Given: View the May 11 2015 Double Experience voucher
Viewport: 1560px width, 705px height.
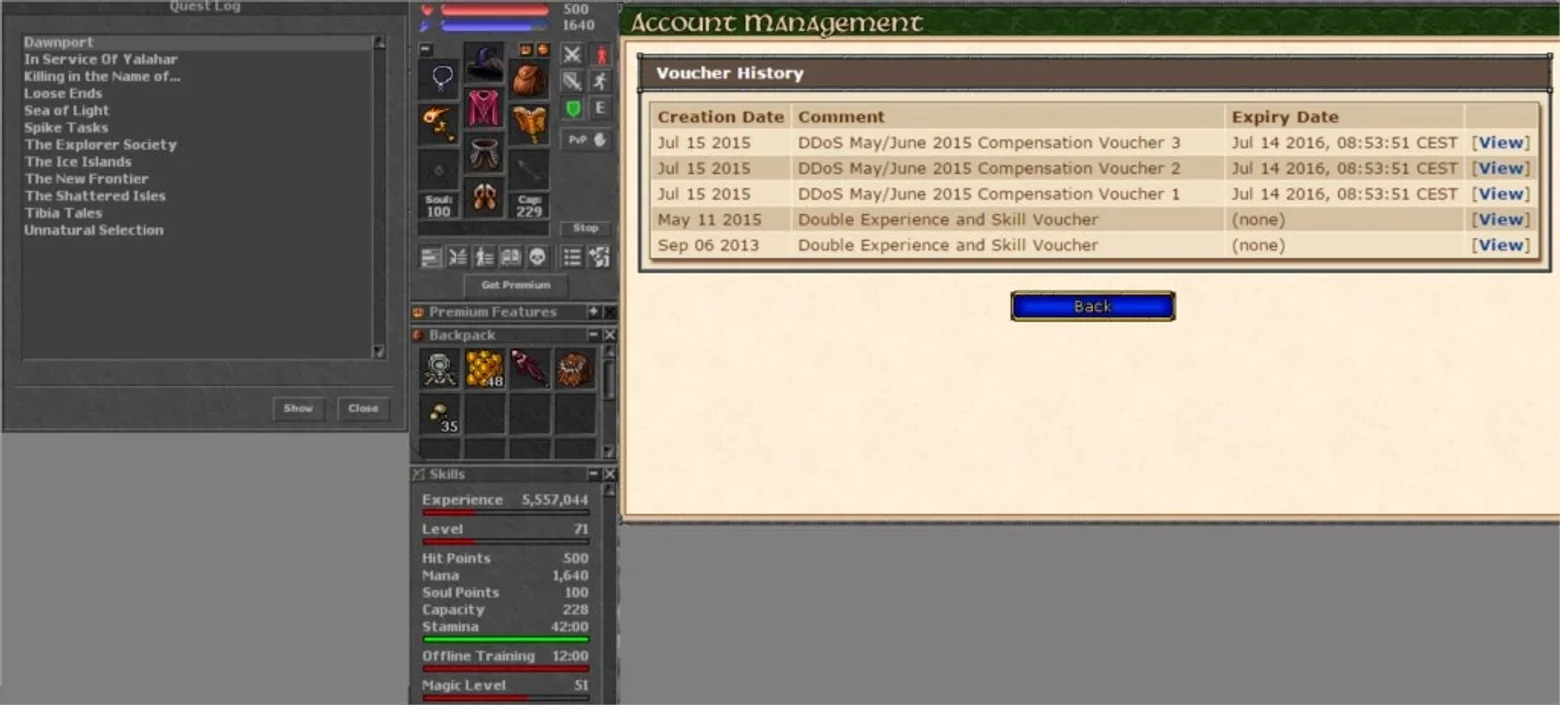Looking at the screenshot, I should [1501, 220].
